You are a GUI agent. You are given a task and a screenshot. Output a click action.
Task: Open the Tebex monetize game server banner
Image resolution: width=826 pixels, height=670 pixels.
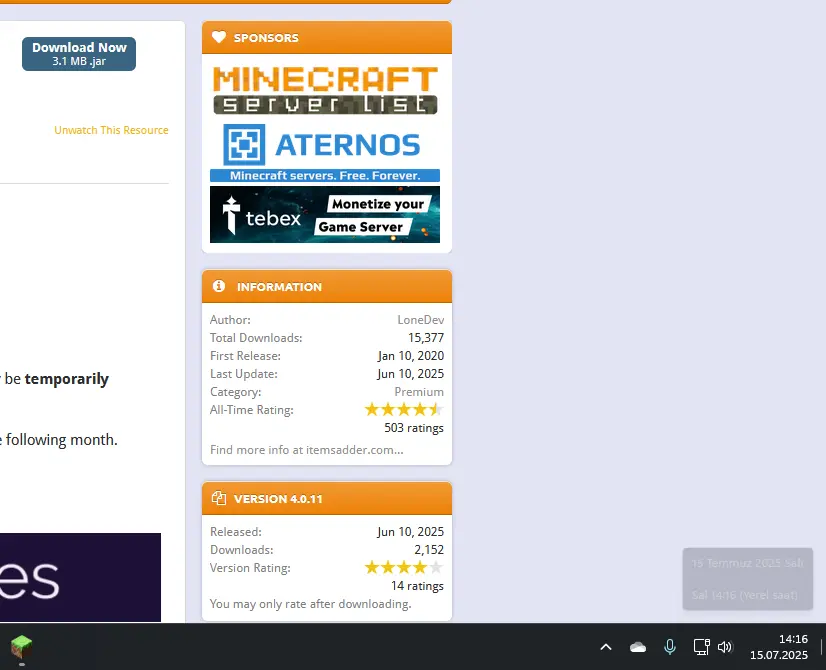pyautogui.click(x=325, y=214)
